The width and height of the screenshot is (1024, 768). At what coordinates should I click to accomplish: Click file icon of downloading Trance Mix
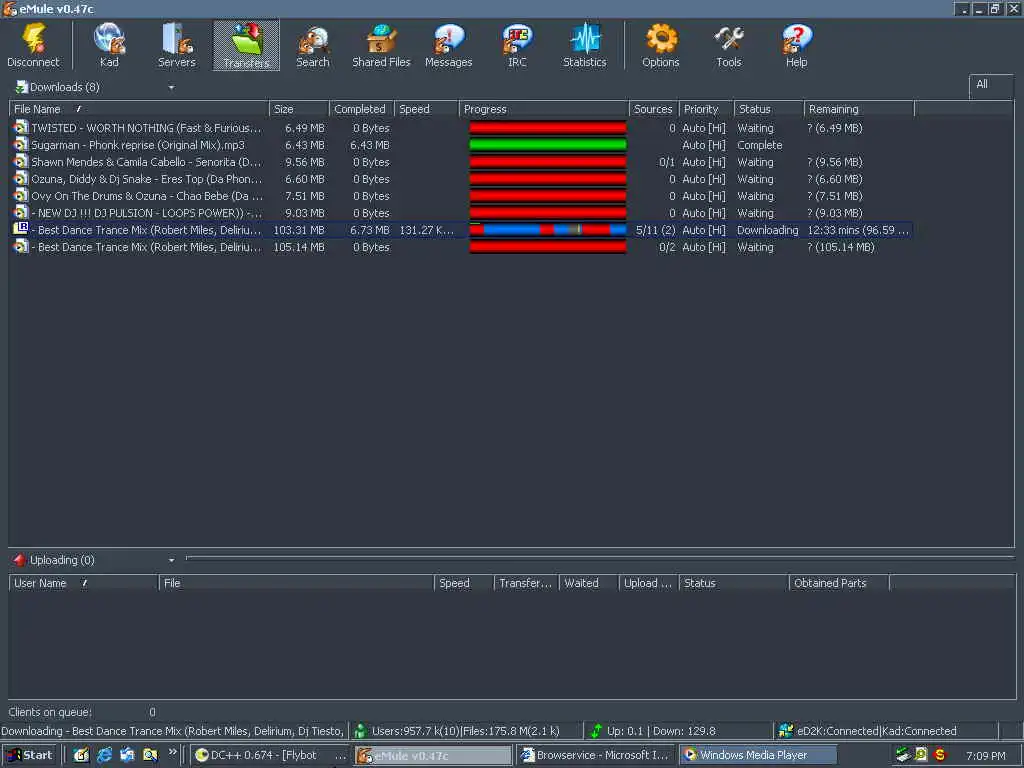point(21,229)
